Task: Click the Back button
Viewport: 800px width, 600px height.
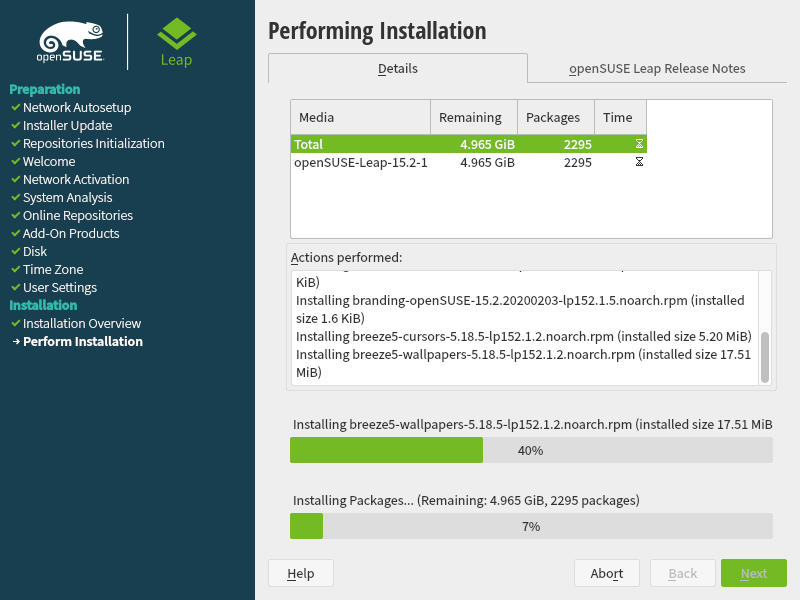Action: point(683,573)
